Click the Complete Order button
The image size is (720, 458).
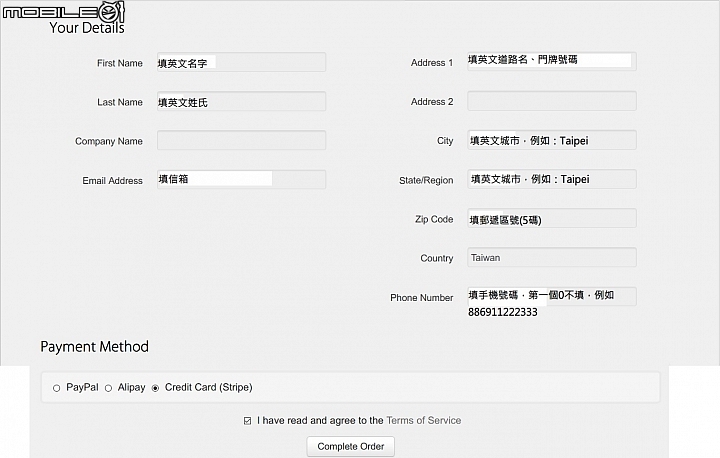point(350,447)
